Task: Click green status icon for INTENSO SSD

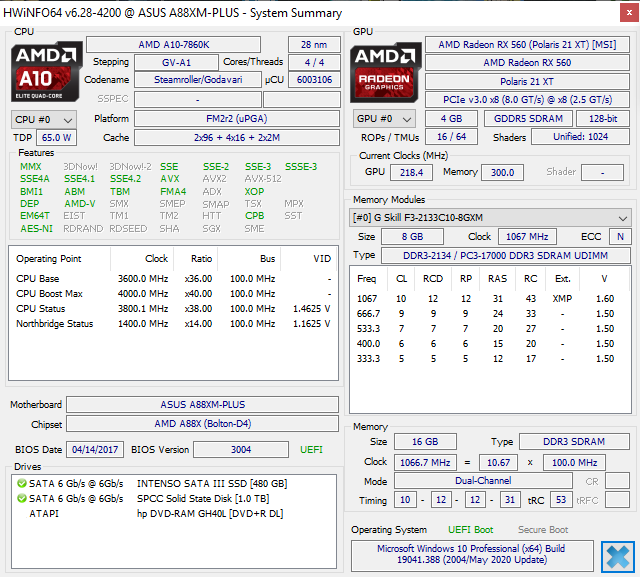Action: point(22,484)
